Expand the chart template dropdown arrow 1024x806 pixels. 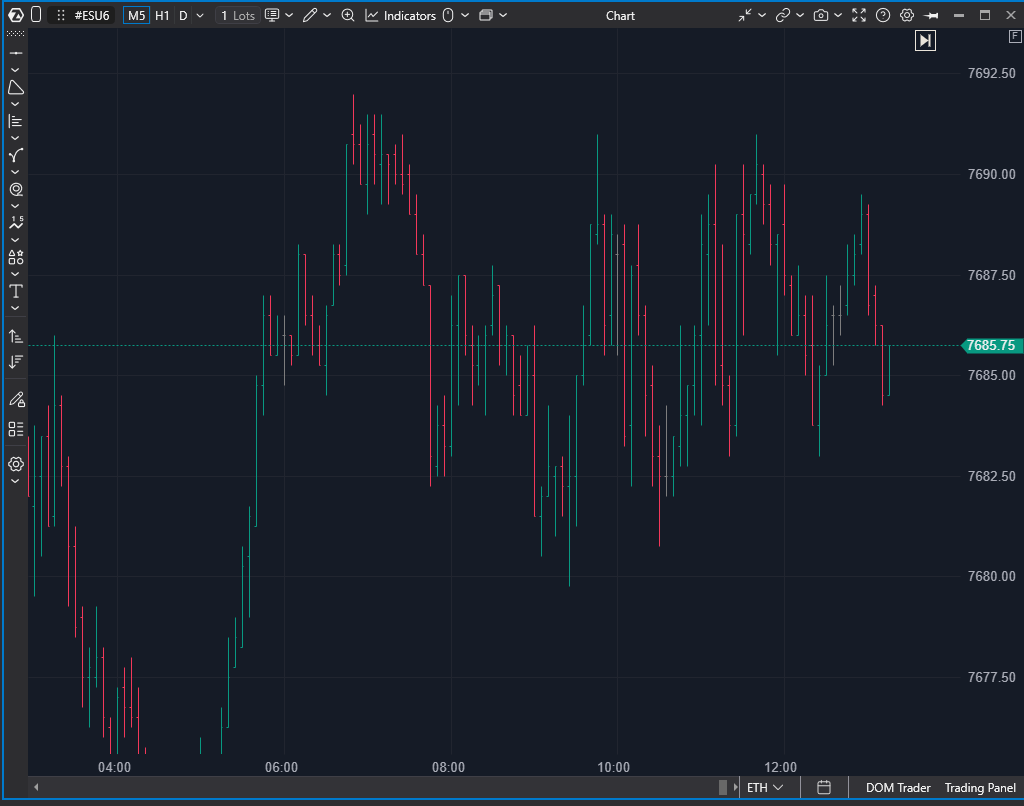tap(289, 16)
